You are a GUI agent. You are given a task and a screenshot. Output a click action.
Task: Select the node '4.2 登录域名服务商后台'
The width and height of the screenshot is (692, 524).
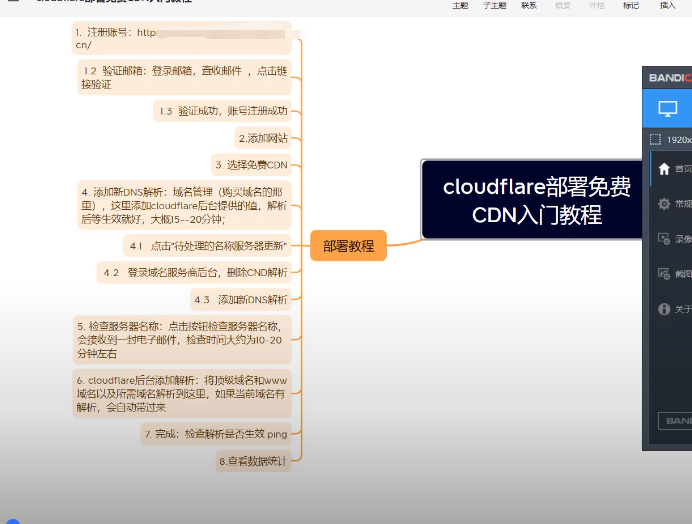pos(194,272)
